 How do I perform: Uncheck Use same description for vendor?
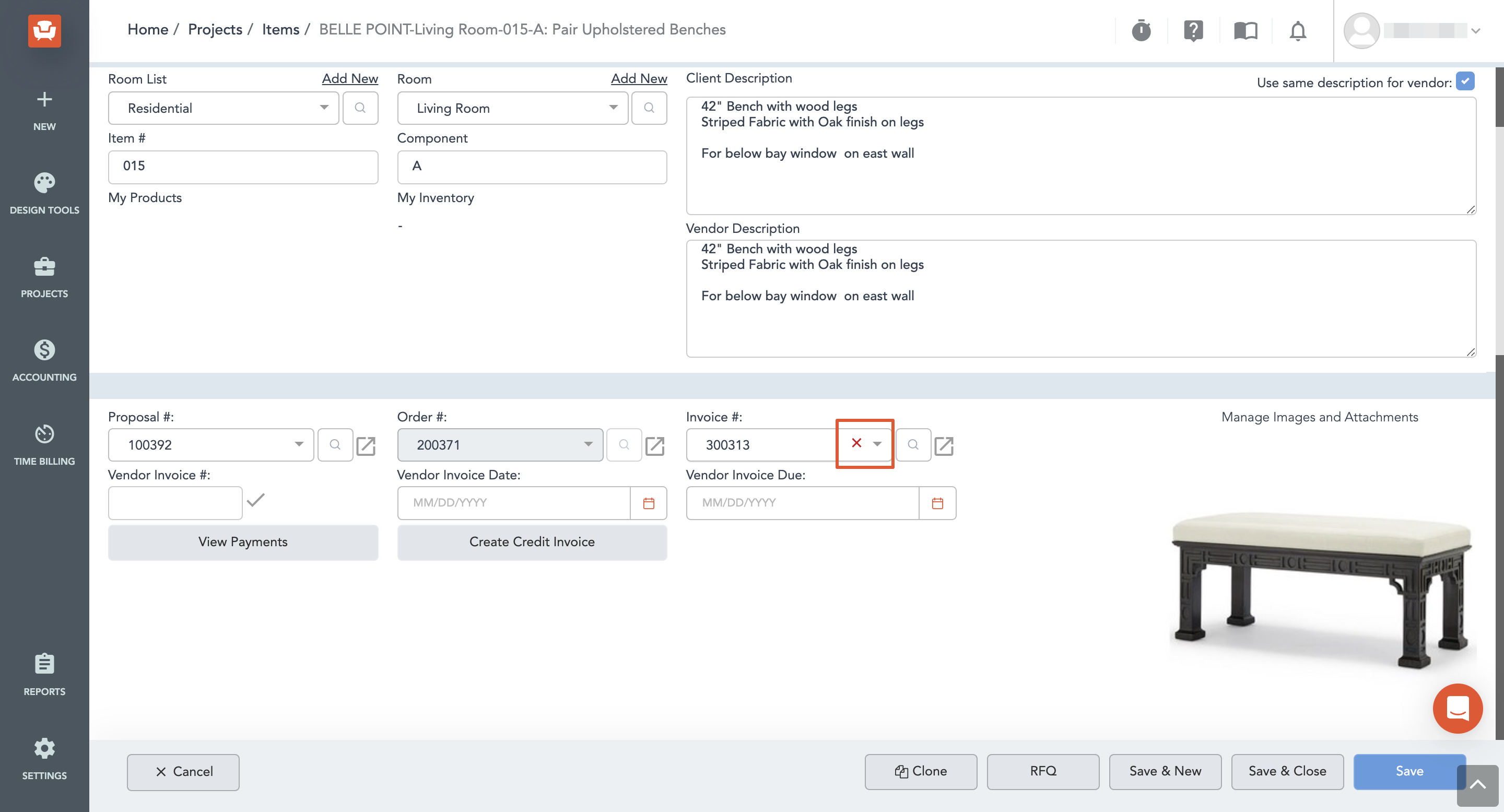pyautogui.click(x=1464, y=81)
